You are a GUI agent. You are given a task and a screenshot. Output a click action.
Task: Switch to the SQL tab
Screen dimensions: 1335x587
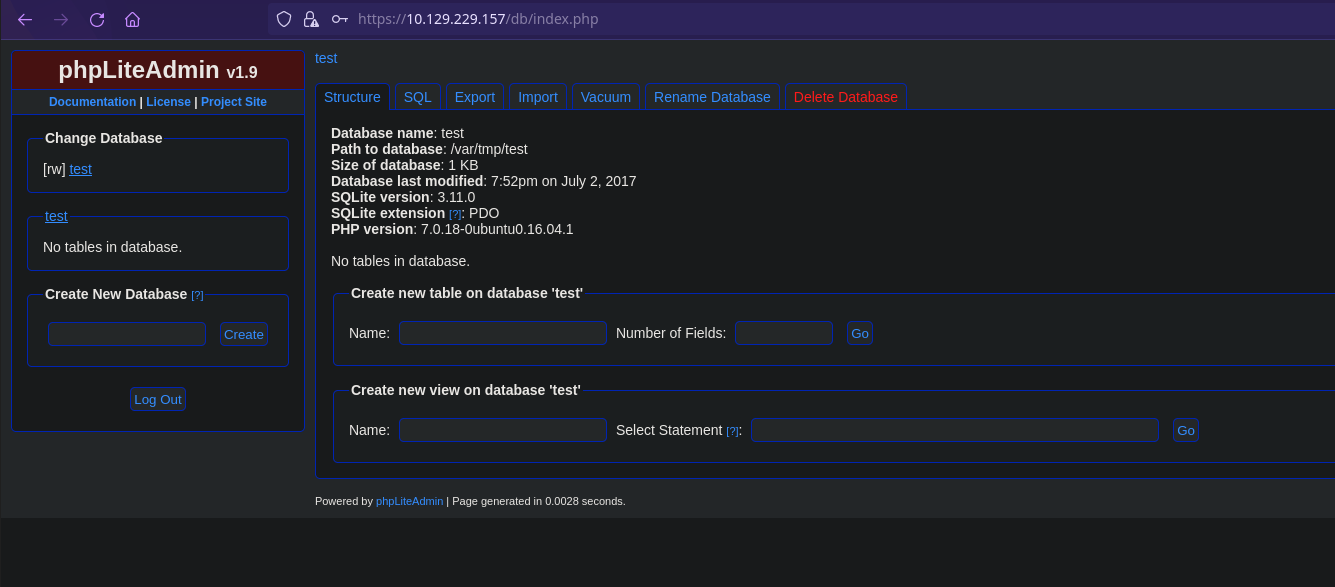point(417,97)
